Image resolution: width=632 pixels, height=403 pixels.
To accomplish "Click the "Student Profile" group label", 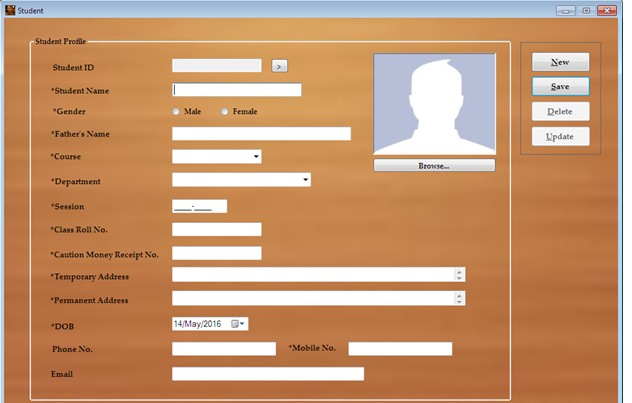I will (60, 41).
